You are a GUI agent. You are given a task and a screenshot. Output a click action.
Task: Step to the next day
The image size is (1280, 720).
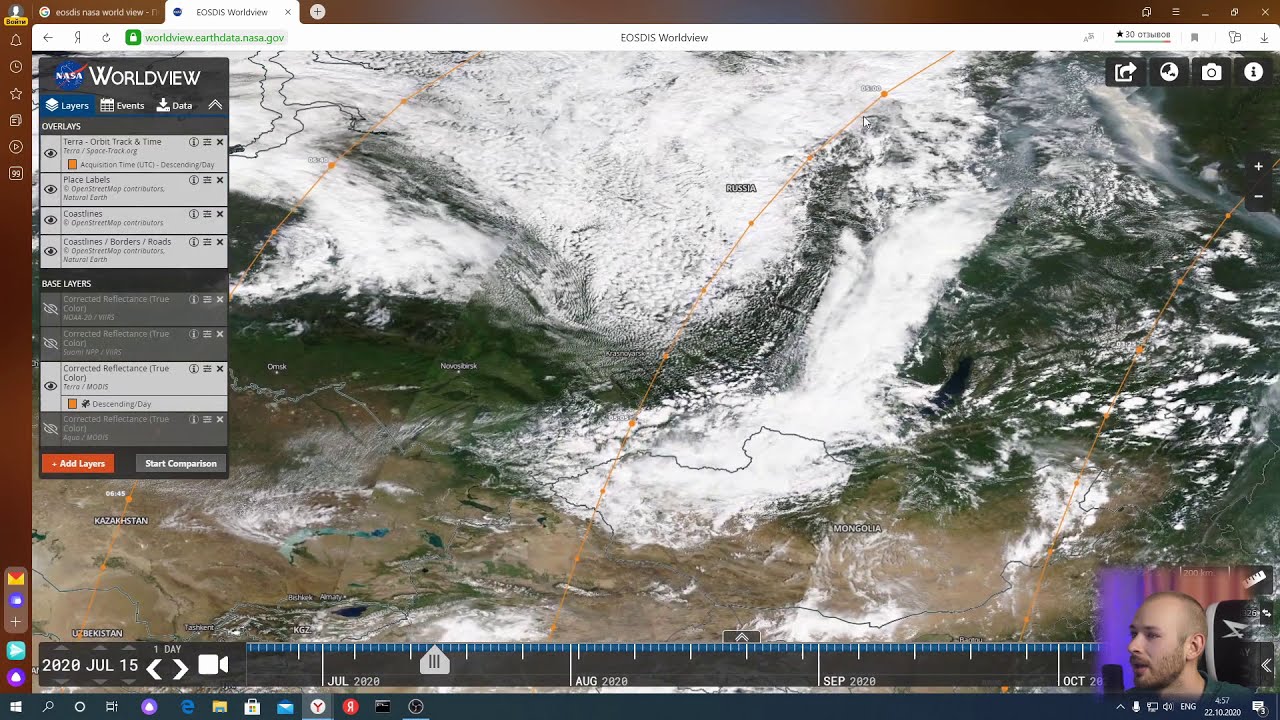(x=180, y=669)
